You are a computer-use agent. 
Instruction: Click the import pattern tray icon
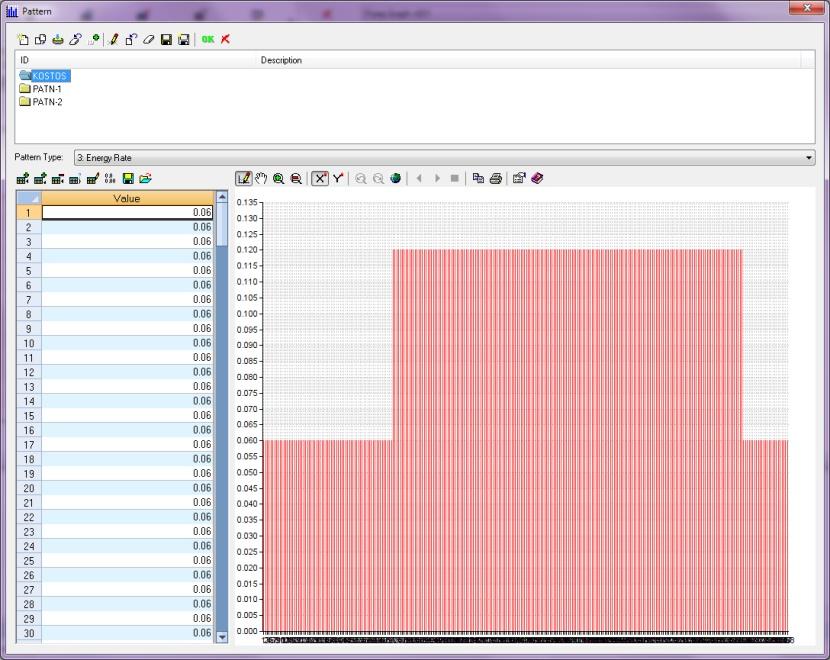coord(58,39)
